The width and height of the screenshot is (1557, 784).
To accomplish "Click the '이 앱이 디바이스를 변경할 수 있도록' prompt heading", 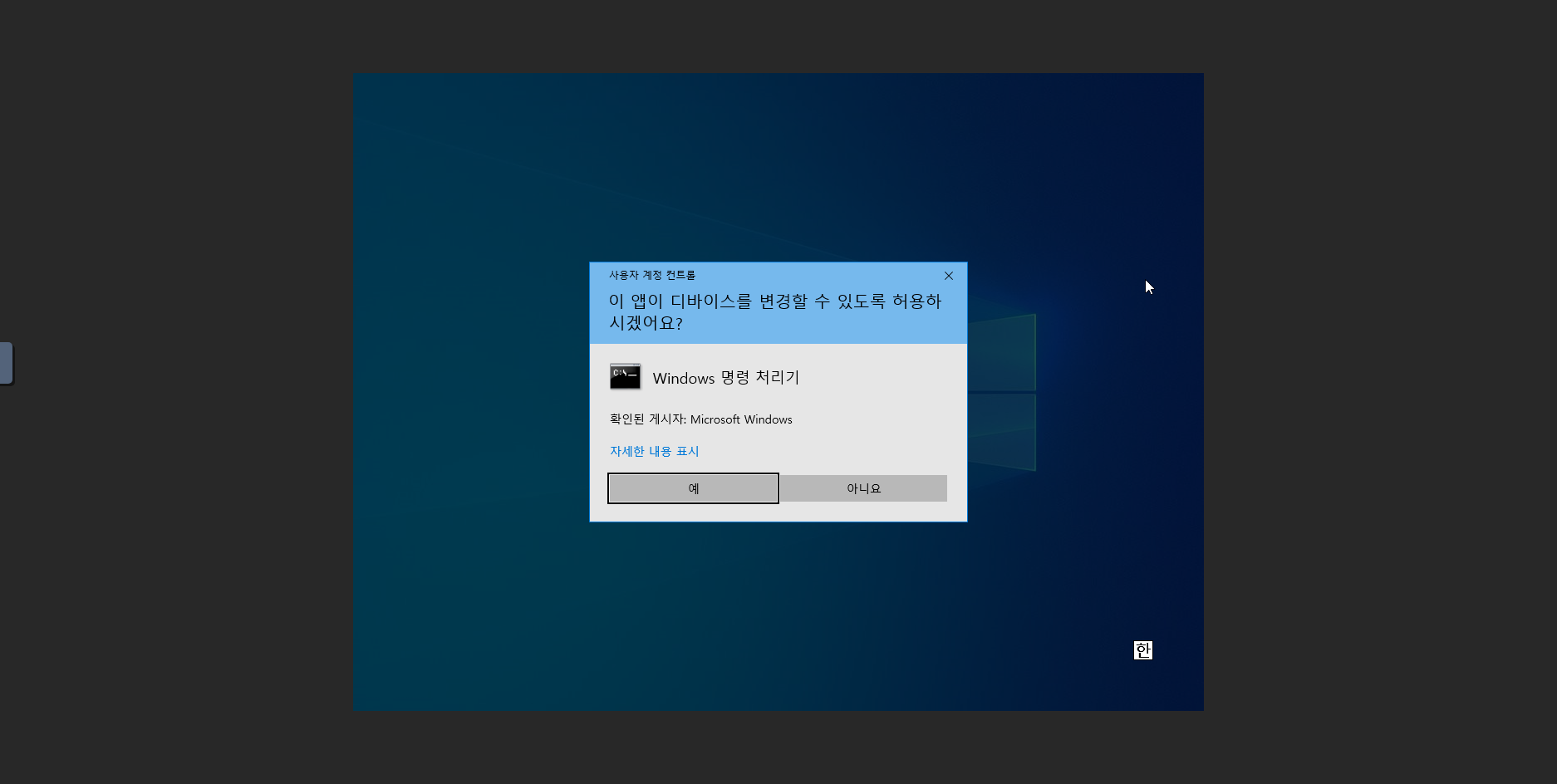I will pos(775,311).
